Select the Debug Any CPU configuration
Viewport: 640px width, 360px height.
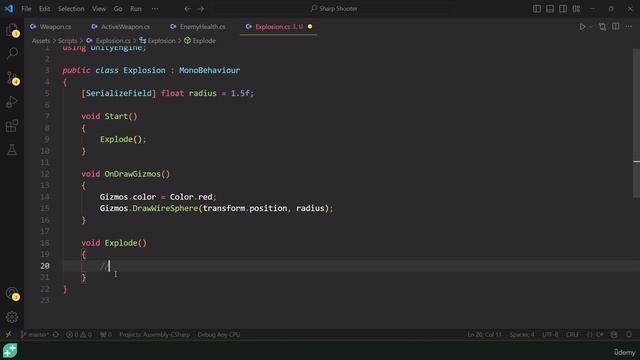point(219,334)
